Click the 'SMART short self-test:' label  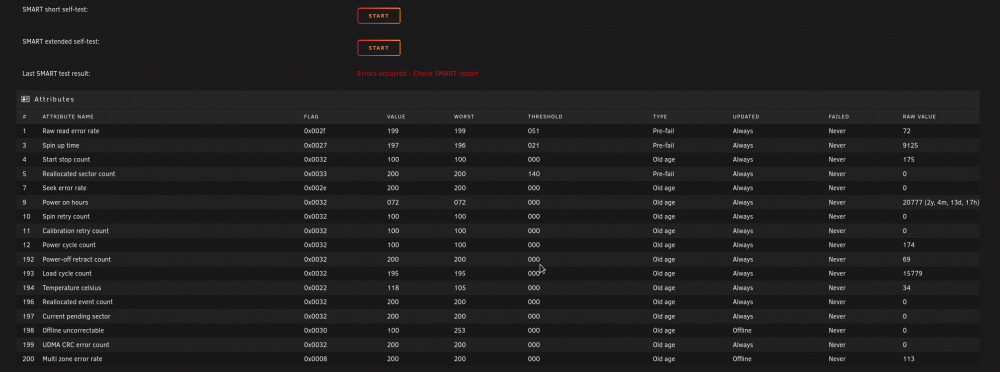click(x=55, y=10)
